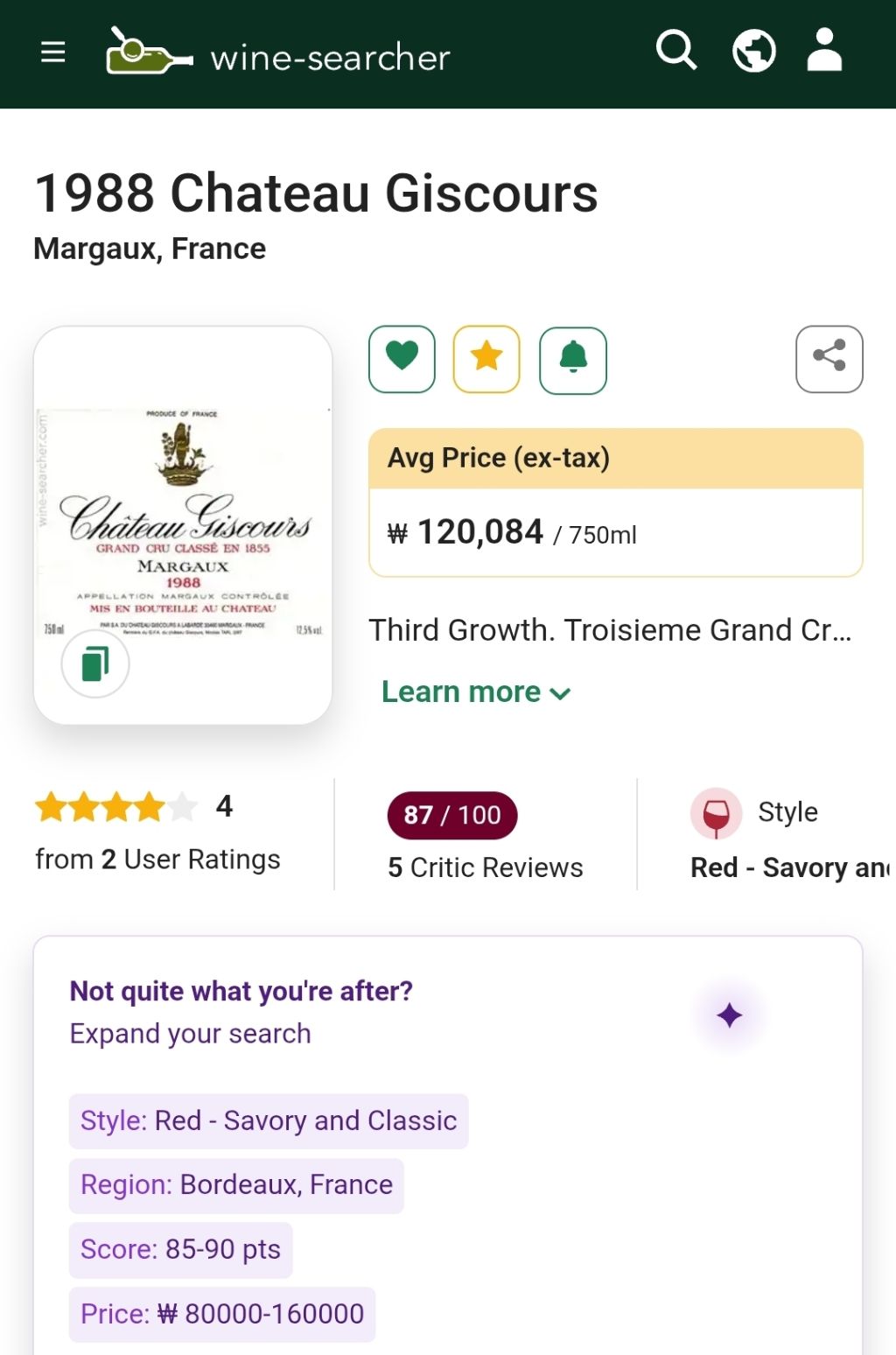Open the user account profile icon
This screenshot has width=896, height=1355.
(x=824, y=51)
